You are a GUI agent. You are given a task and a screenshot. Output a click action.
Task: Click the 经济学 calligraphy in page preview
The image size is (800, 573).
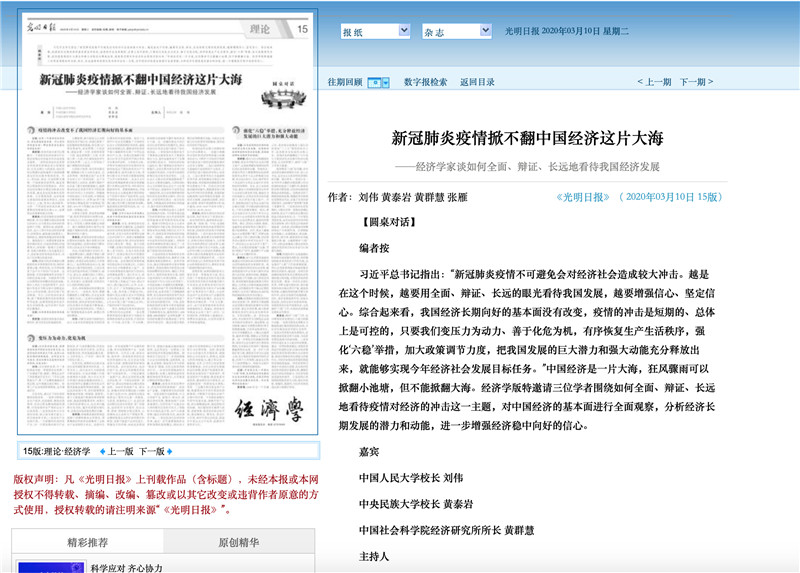(269, 410)
